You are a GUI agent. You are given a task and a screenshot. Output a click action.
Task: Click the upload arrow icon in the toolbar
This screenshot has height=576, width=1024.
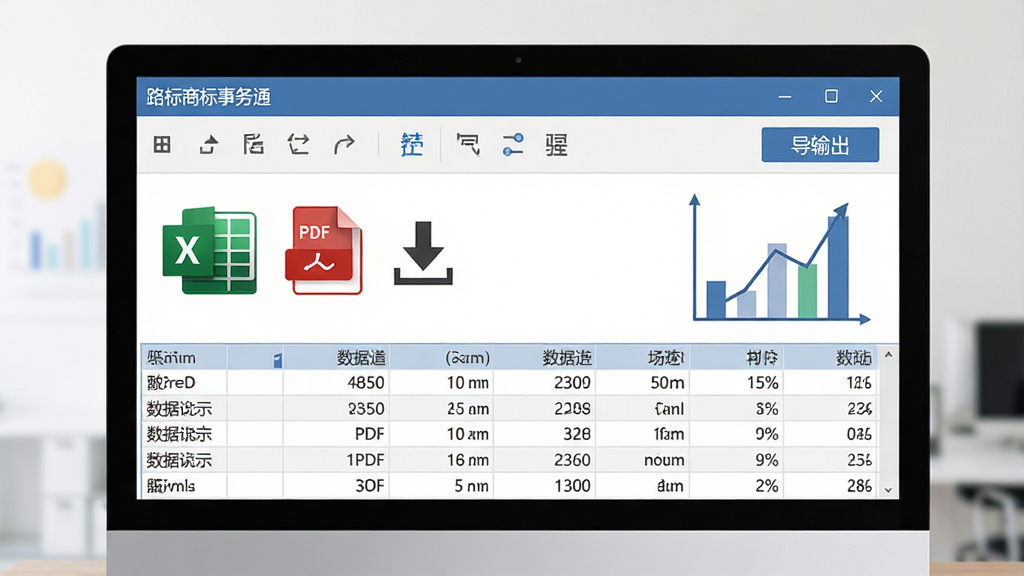tap(208, 144)
